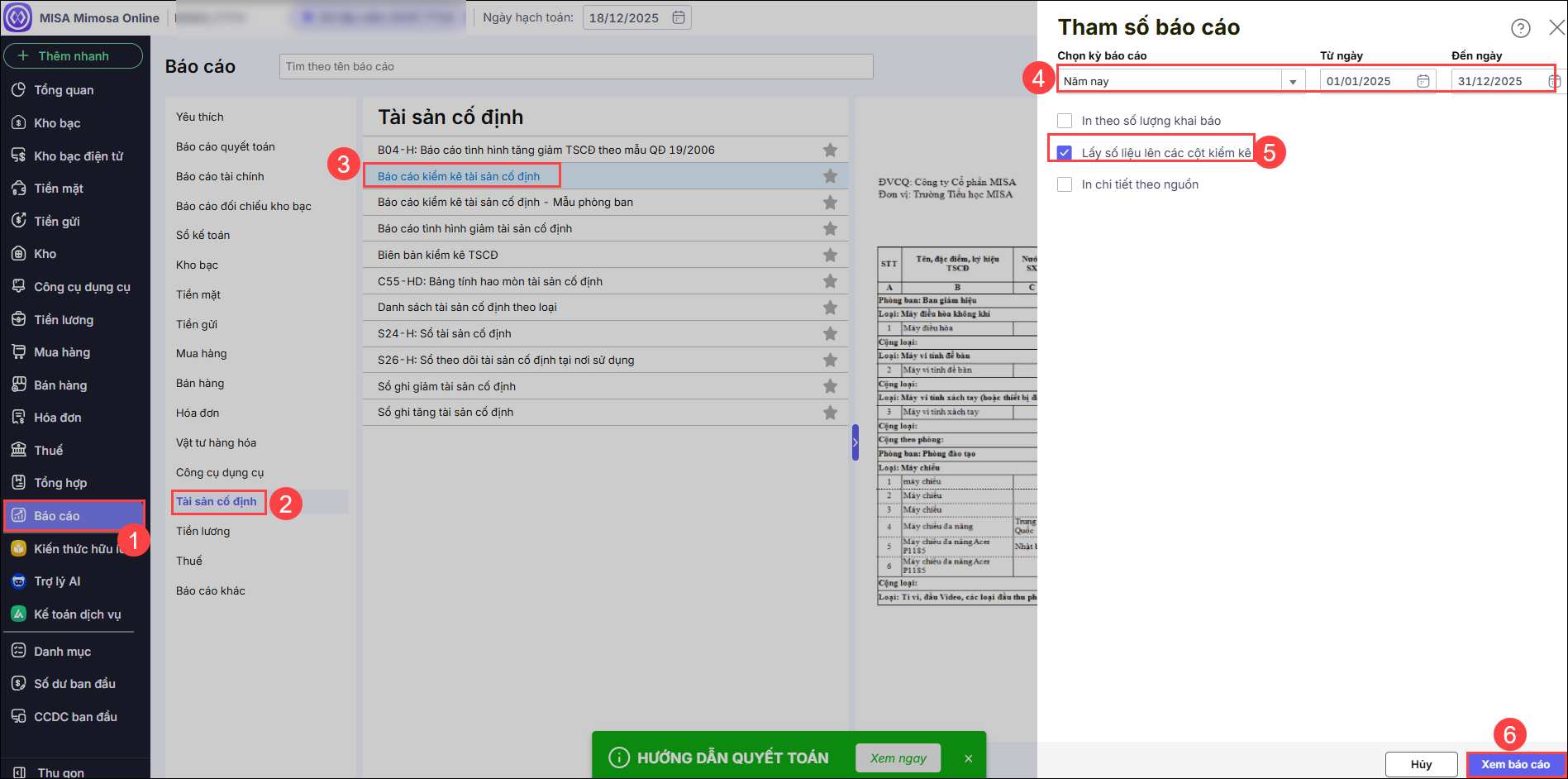
Task: Open Báo cáo kiểm kê tài sản cố định
Action: 459,176
